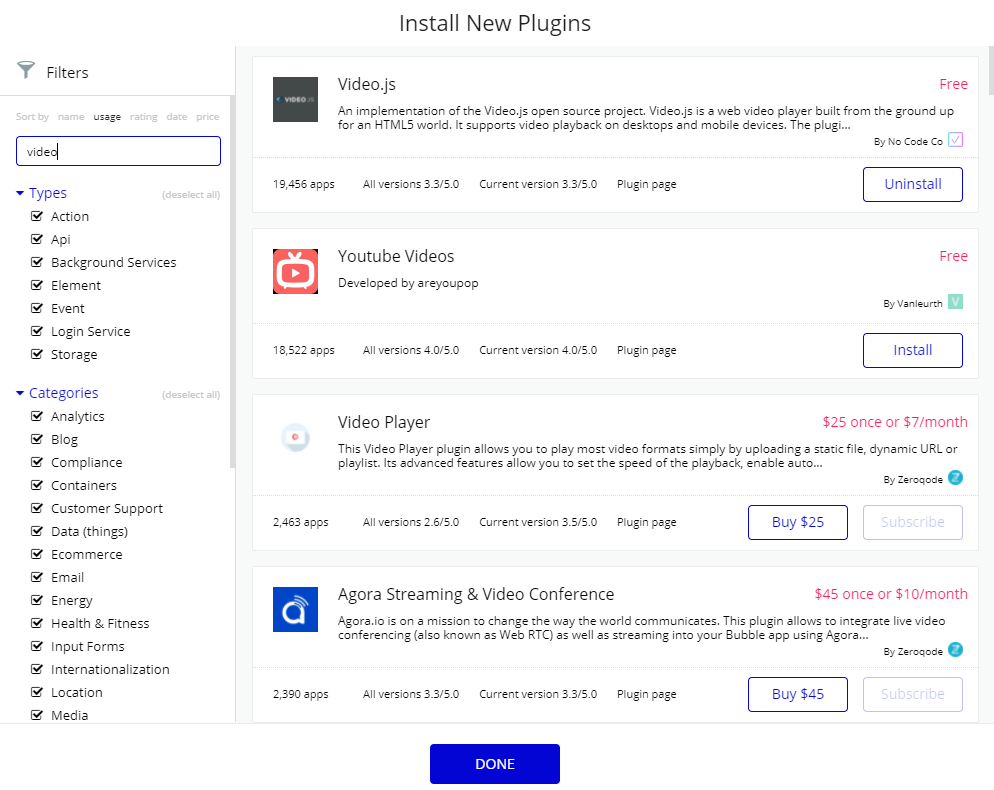The width and height of the screenshot is (994, 790).
Task: Sort plugins by date
Action: [x=177, y=117]
